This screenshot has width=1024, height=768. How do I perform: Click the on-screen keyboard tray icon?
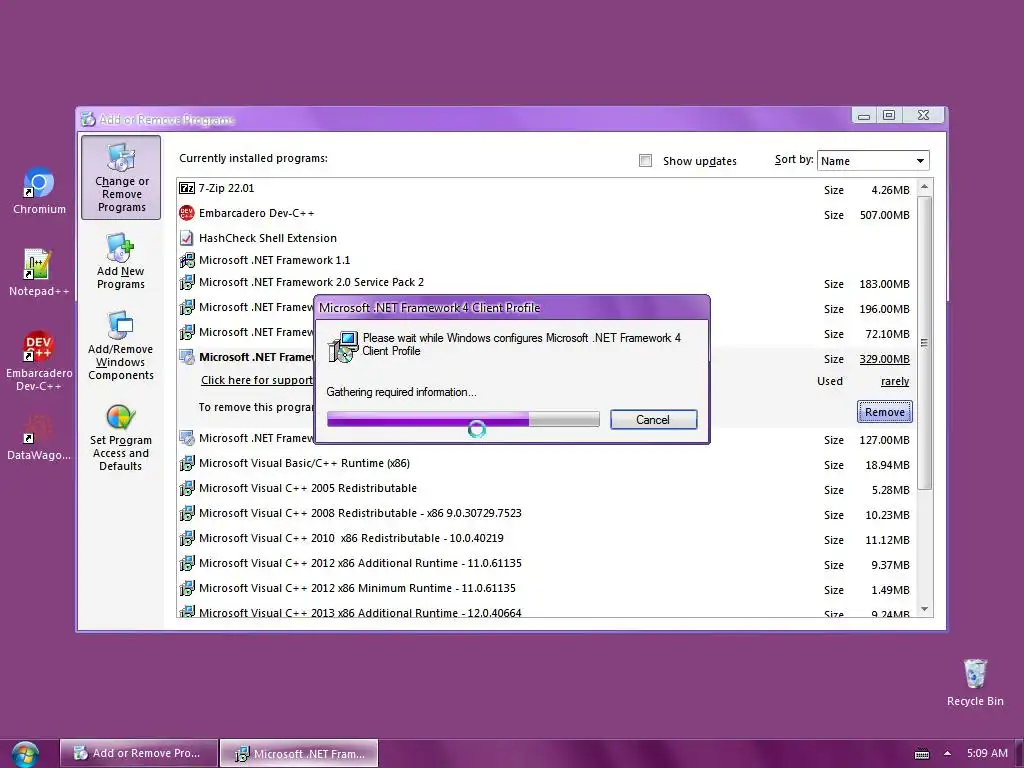click(922, 754)
